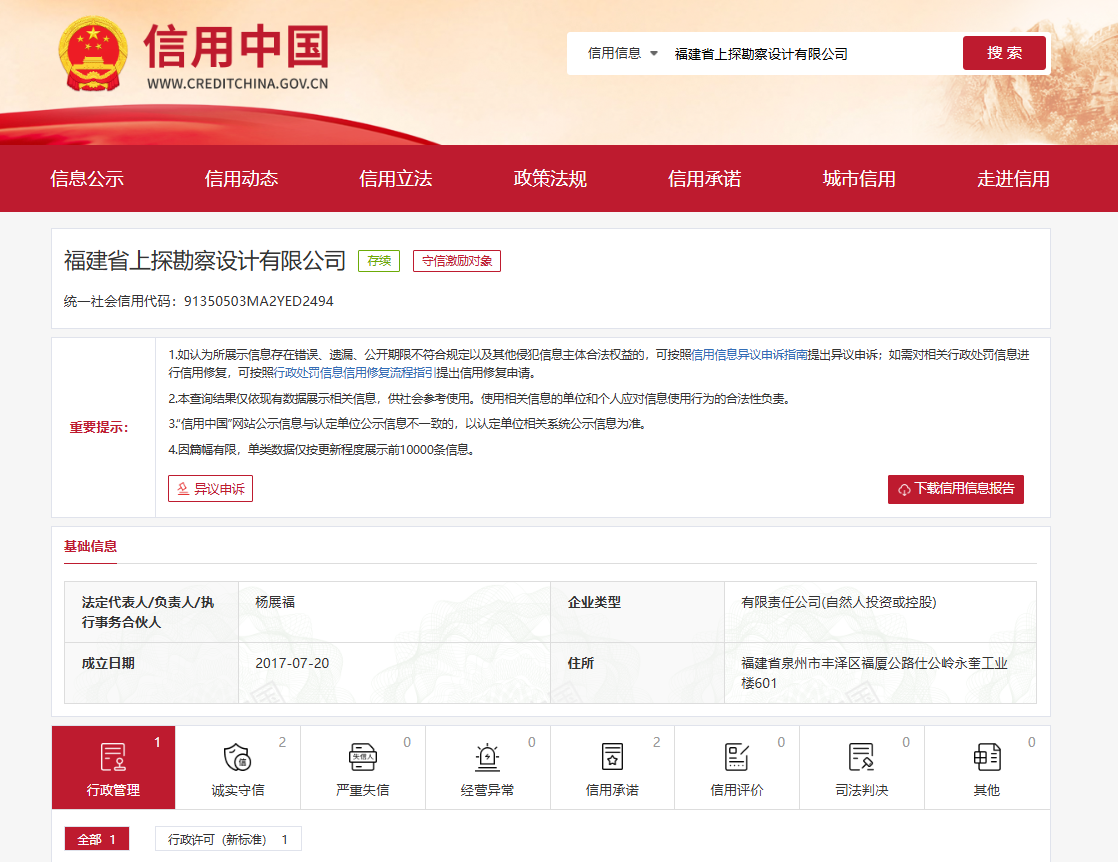Select the 严重失信 category icon
1118x862 pixels.
(x=362, y=757)
